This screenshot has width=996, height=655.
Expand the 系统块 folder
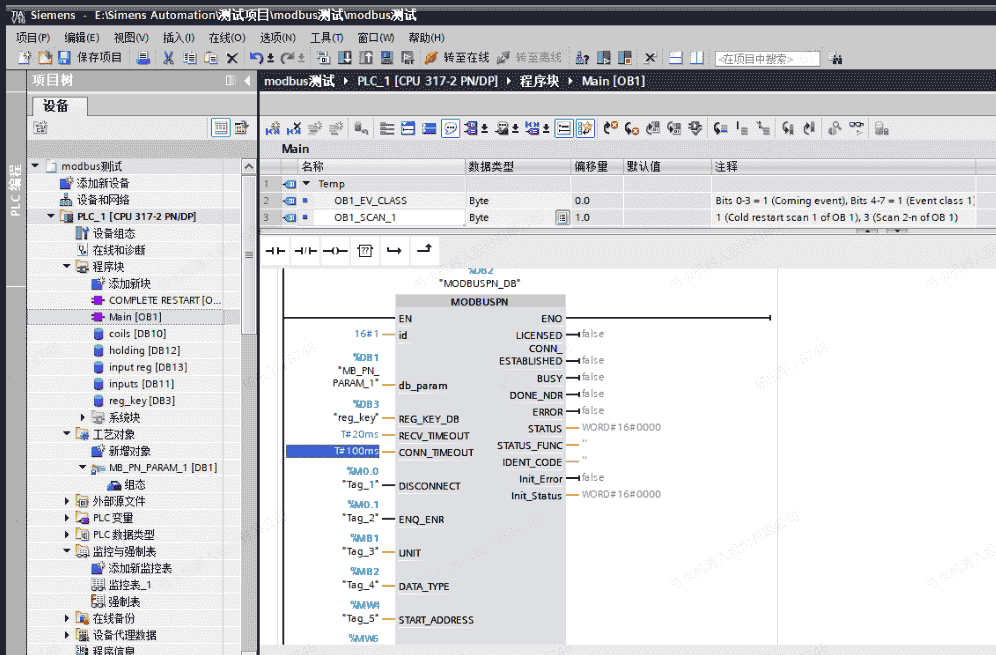[x=83, y=417]
